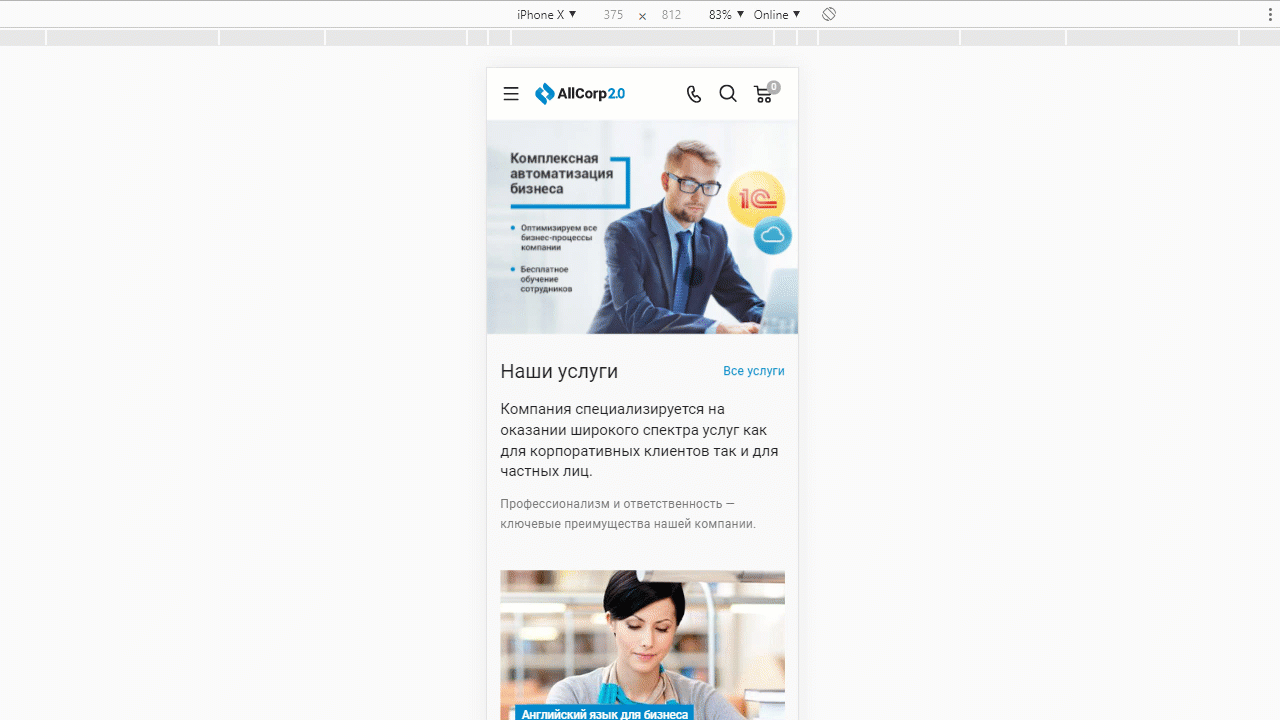Tap the phone call icon
1280x720 pixels.
694,94
